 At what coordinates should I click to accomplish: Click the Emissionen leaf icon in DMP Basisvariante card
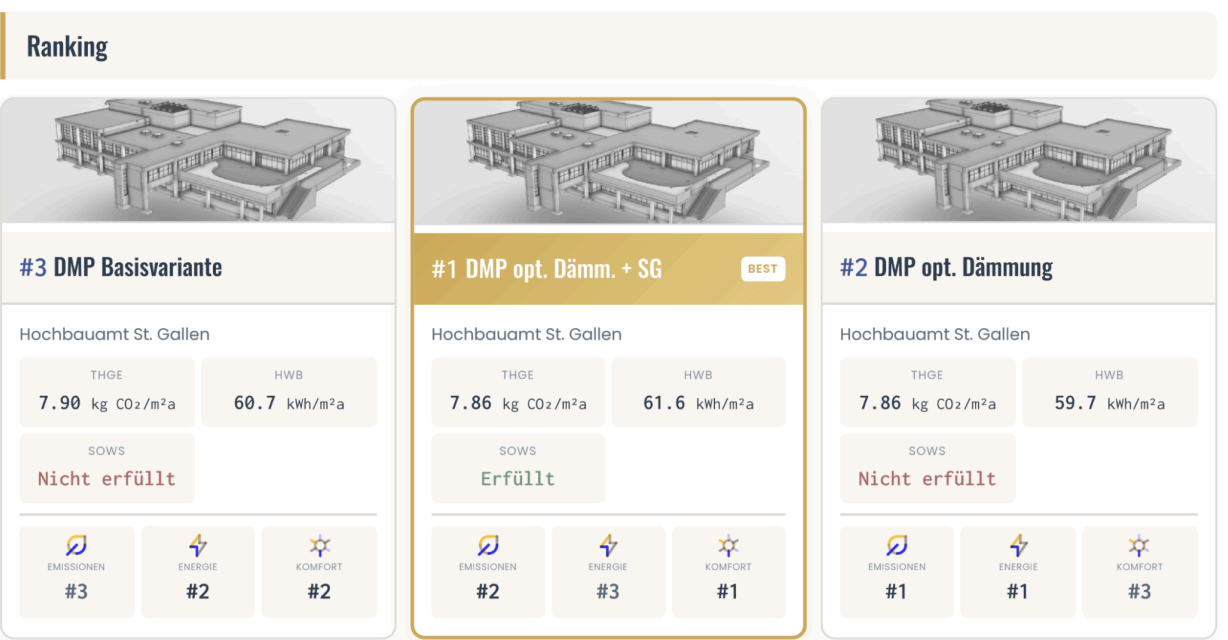point(77,545)
